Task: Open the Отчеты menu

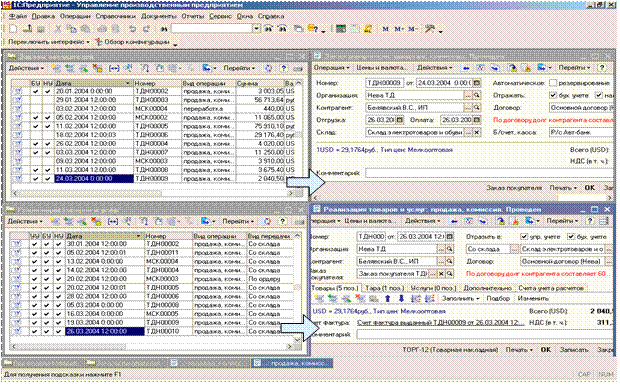Action: 193,16
